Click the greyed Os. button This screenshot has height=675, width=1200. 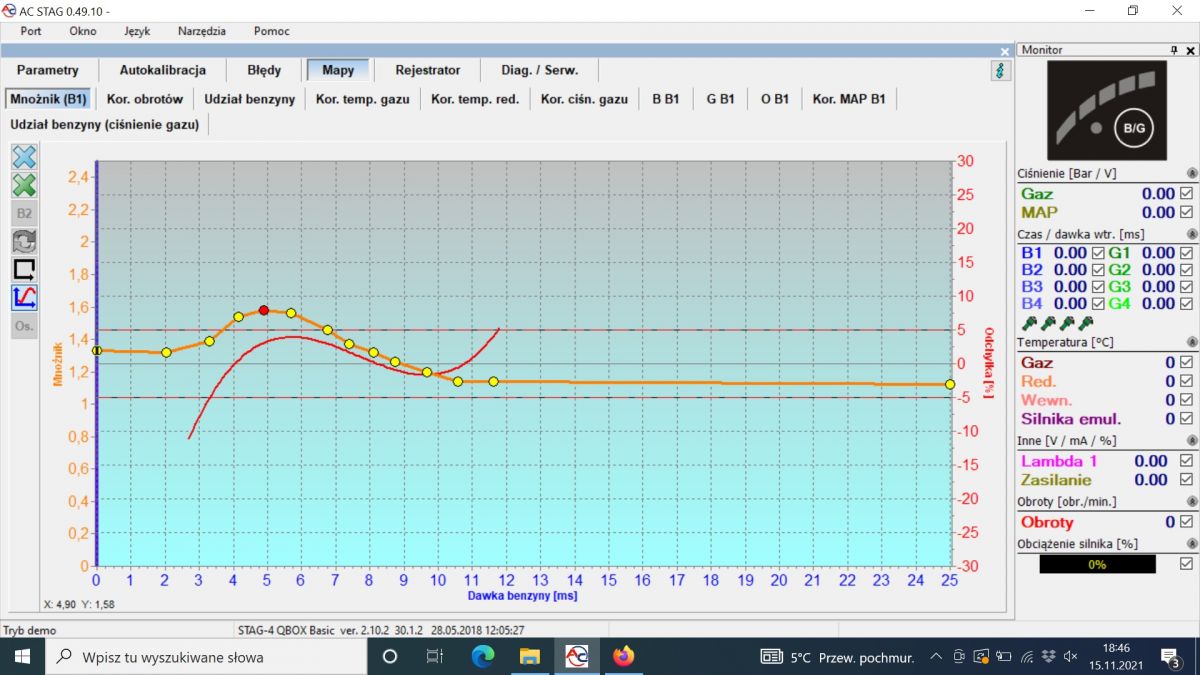[x=24, y=325]
